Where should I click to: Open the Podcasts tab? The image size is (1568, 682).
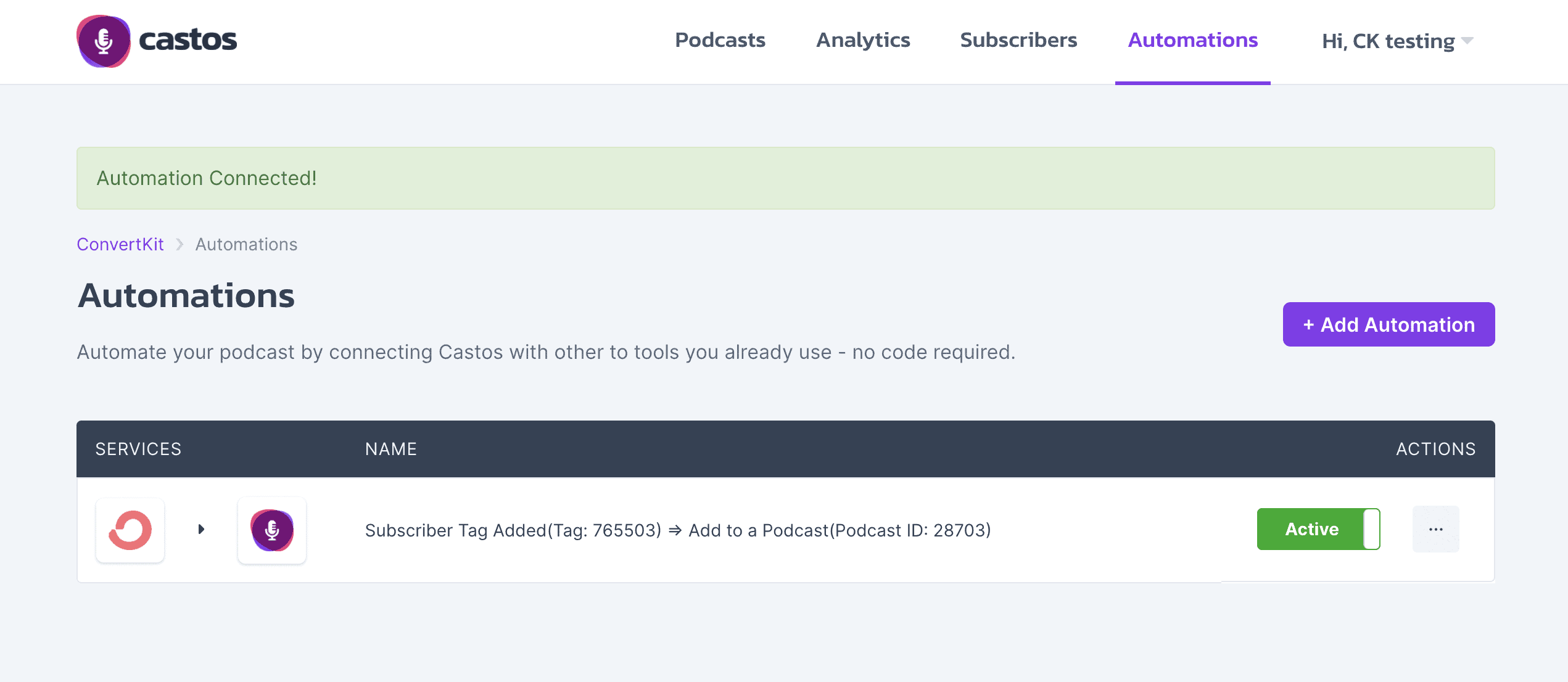point(720,40)
